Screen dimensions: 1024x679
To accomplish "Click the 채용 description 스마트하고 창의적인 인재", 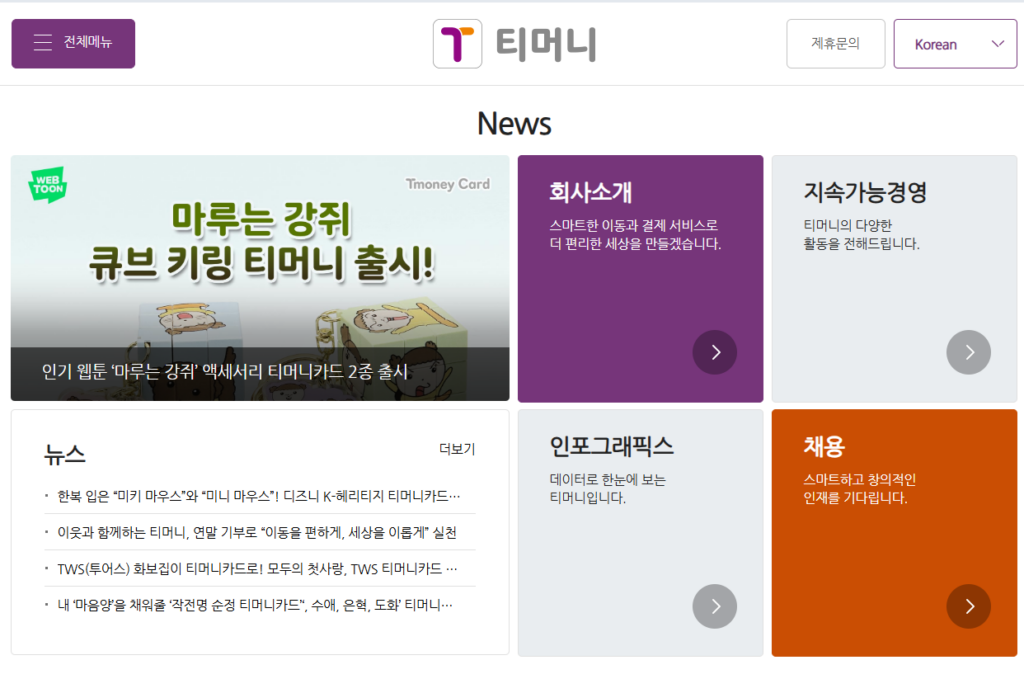I will click(859, 488).
